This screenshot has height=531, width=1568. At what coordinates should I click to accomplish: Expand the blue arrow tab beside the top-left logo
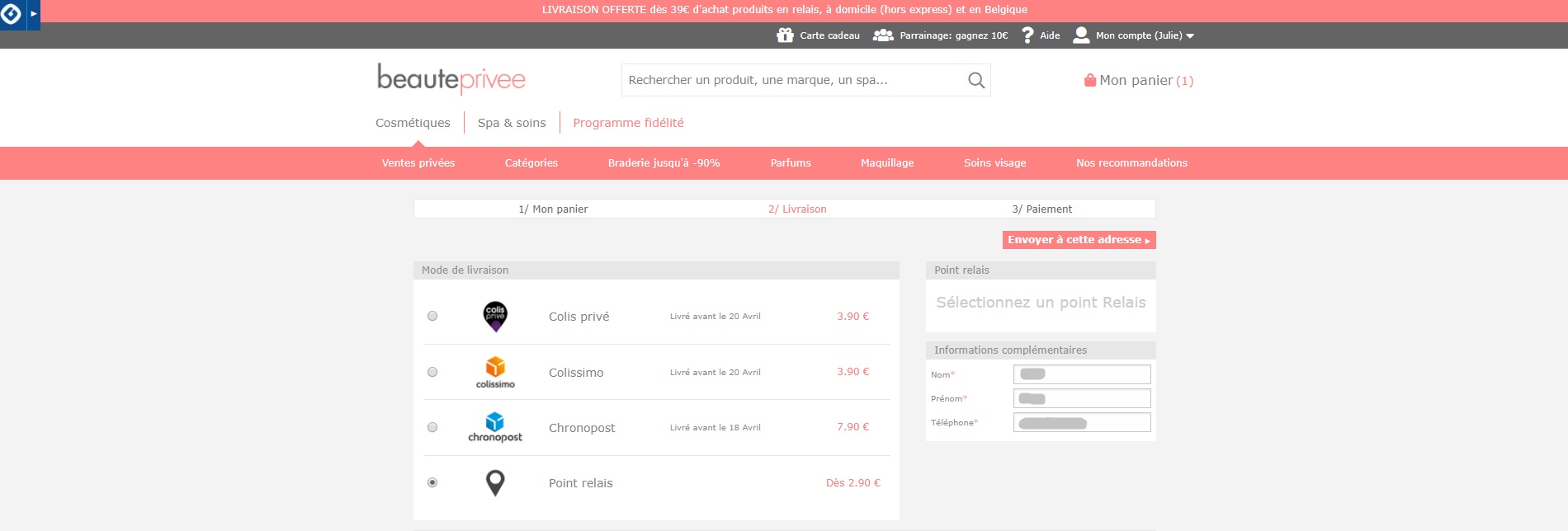(x=34, y=14)
